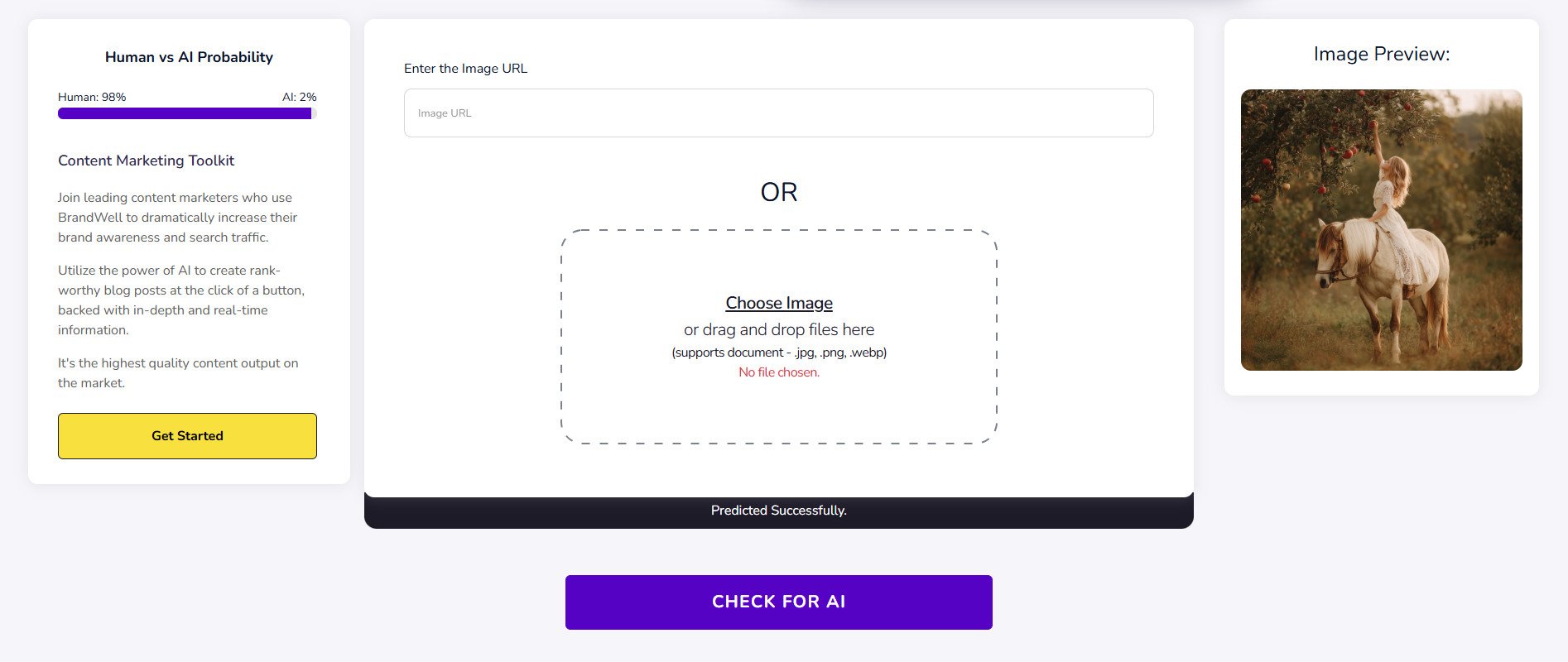Click the 'Join leading content marketers' paragraph
The width and height of the screenshot is (1568, 662).
click(177, 218)
